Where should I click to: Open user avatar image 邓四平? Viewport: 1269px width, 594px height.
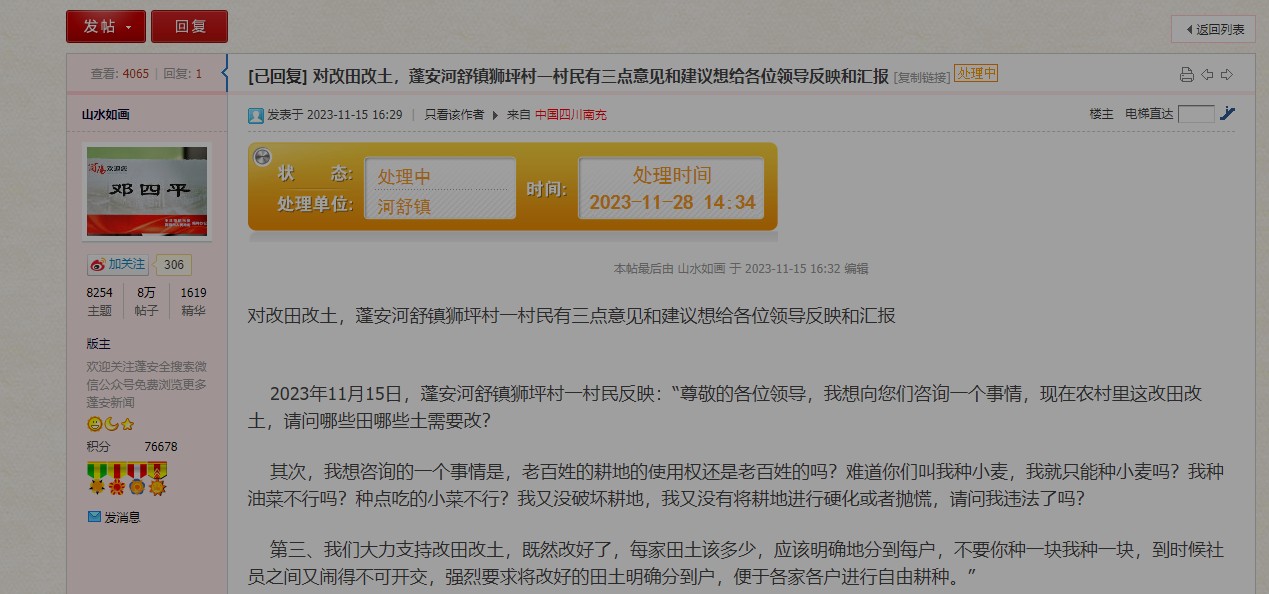tap(147, 192)
